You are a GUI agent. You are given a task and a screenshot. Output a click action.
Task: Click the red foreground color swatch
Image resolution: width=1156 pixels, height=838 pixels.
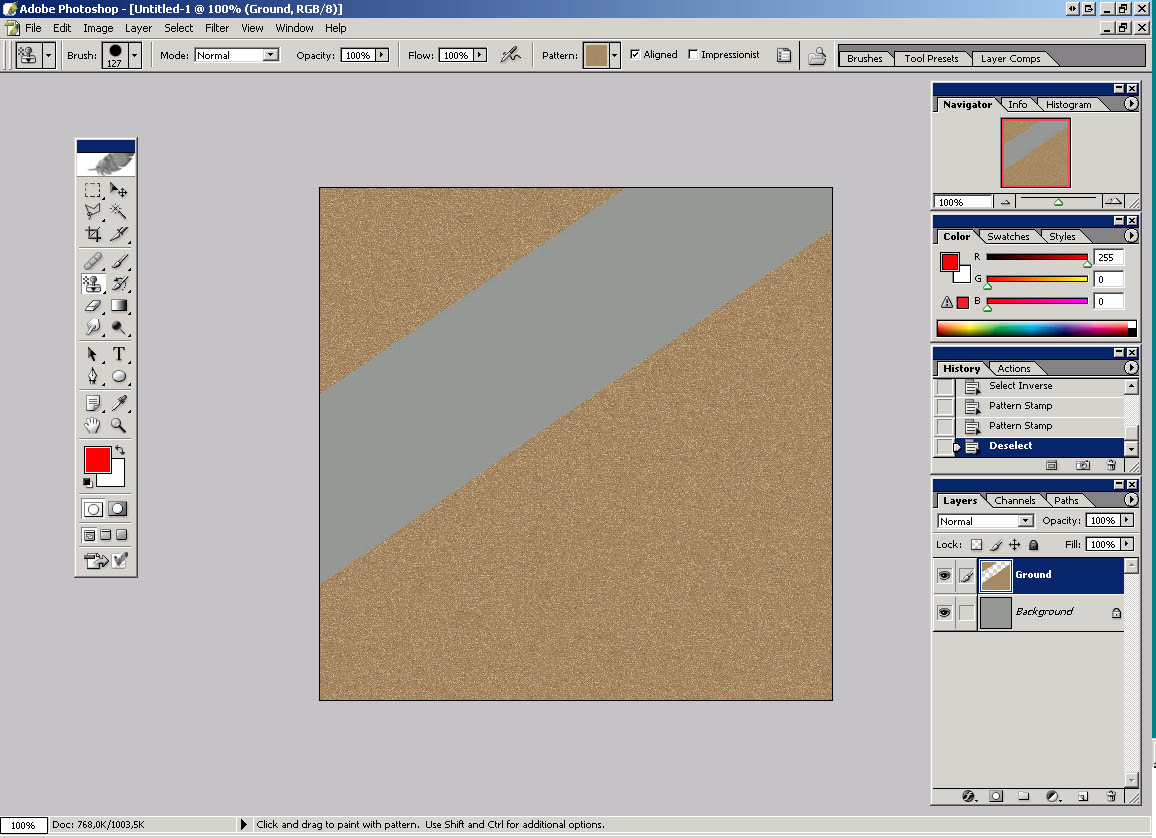point(96,459)
